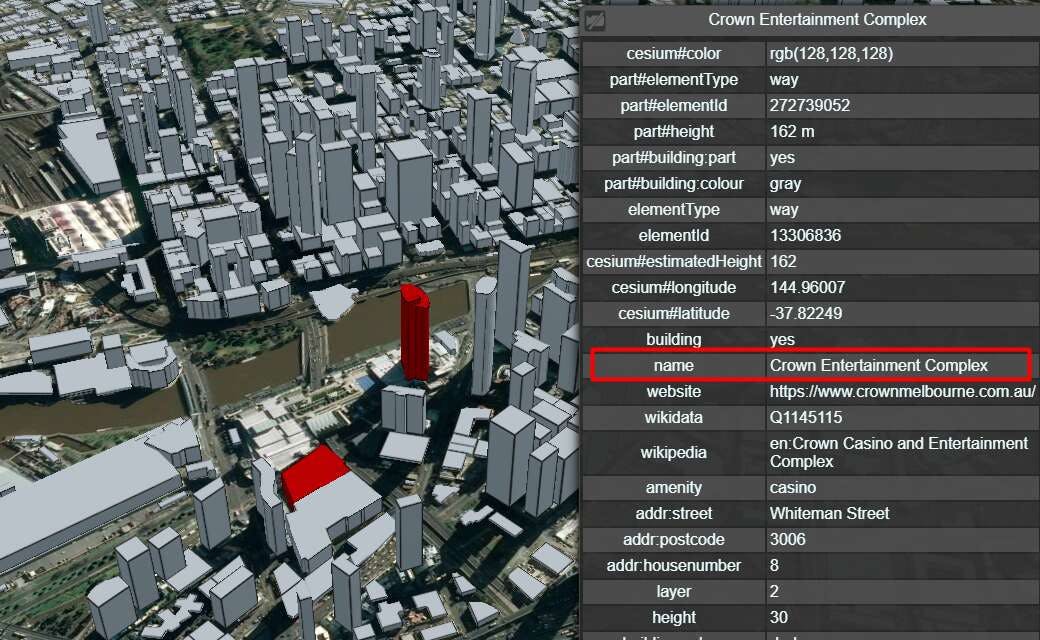Click the Whiteman Street address value
Viewport: 1040px width, 640px height.
pyautogui.click(x=829, y=514)
